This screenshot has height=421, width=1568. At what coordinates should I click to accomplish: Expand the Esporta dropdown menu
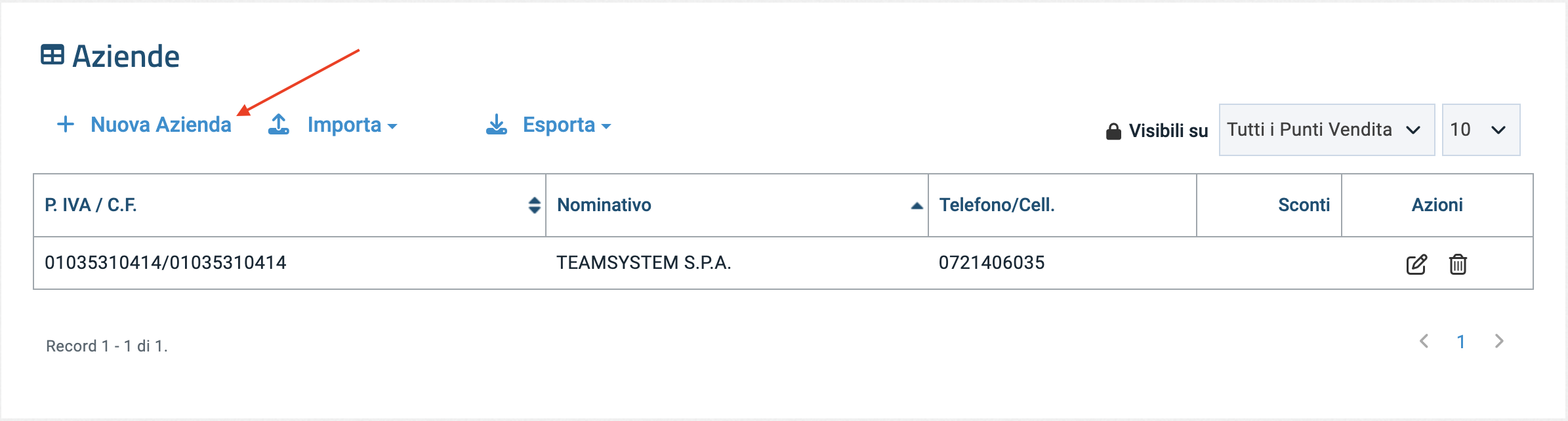coord(567,125)
